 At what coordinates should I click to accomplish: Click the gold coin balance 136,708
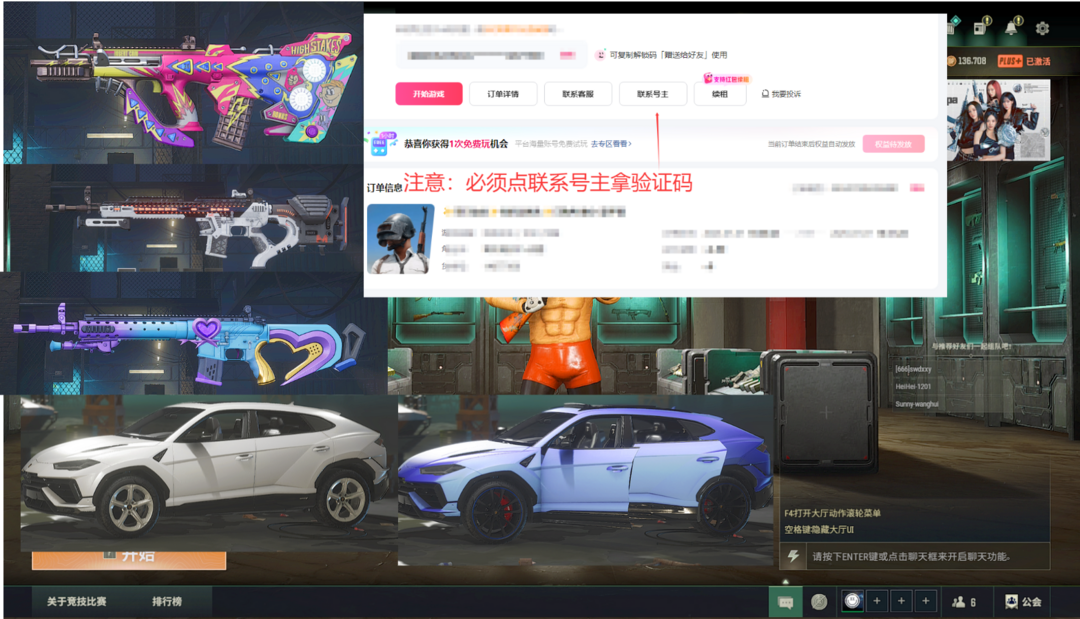(967, 61)
